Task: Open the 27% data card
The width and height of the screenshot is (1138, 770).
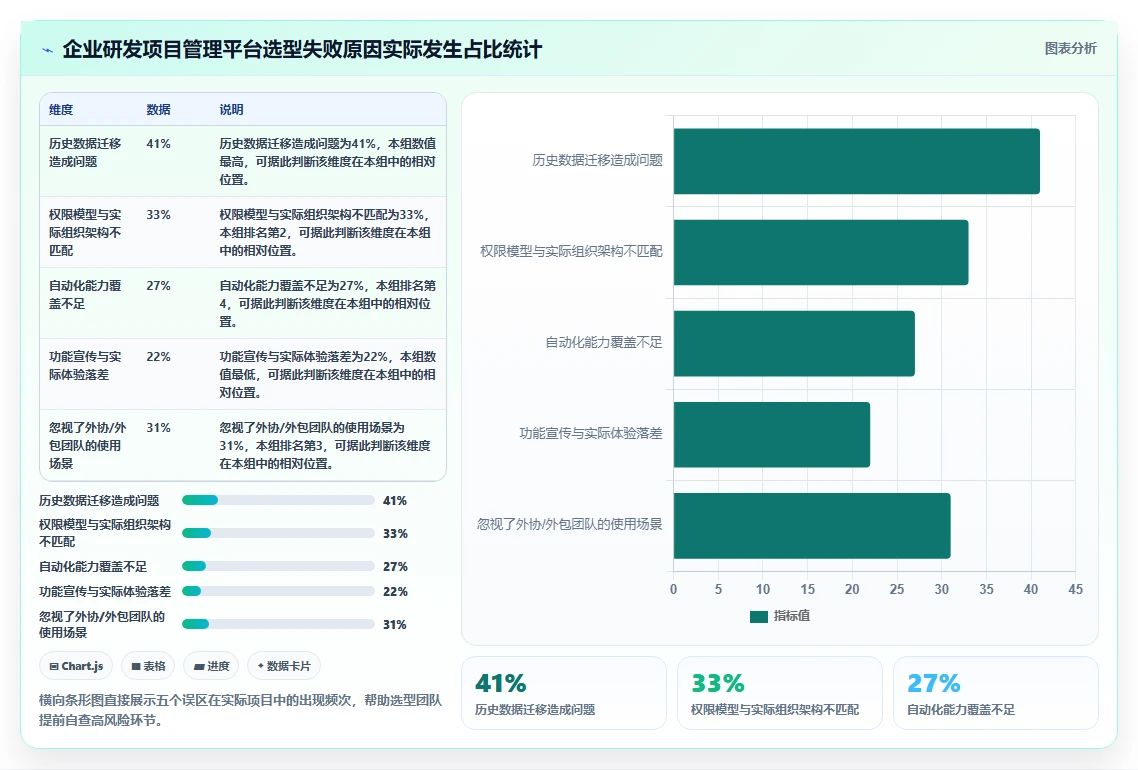Action: 996,693
